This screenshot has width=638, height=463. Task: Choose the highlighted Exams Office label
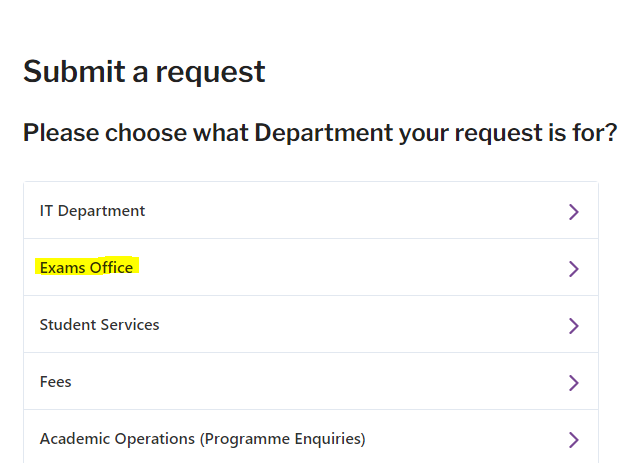click(x=86, y=268)
